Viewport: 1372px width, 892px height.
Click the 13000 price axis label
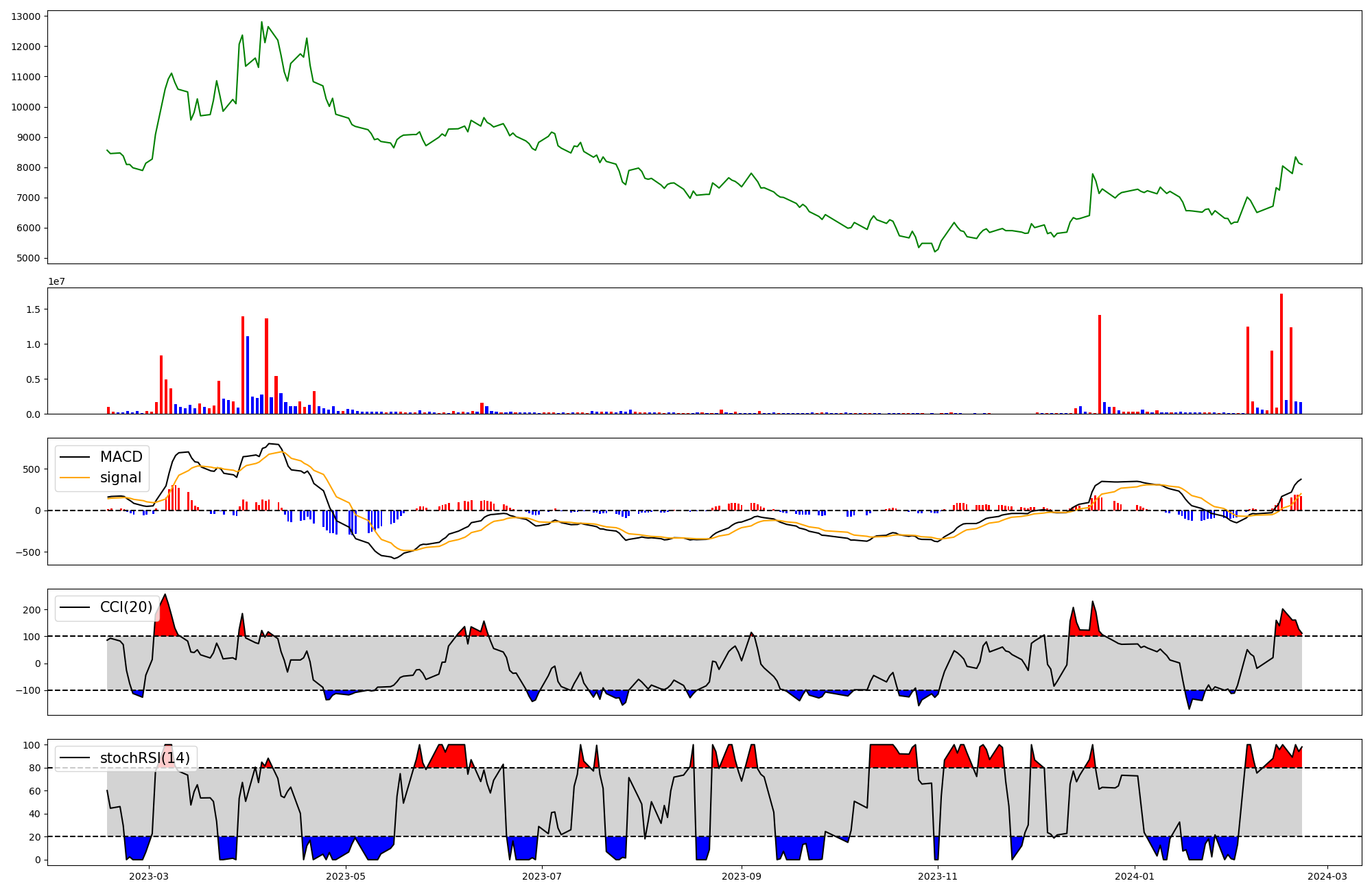click(x=26, y=16)
